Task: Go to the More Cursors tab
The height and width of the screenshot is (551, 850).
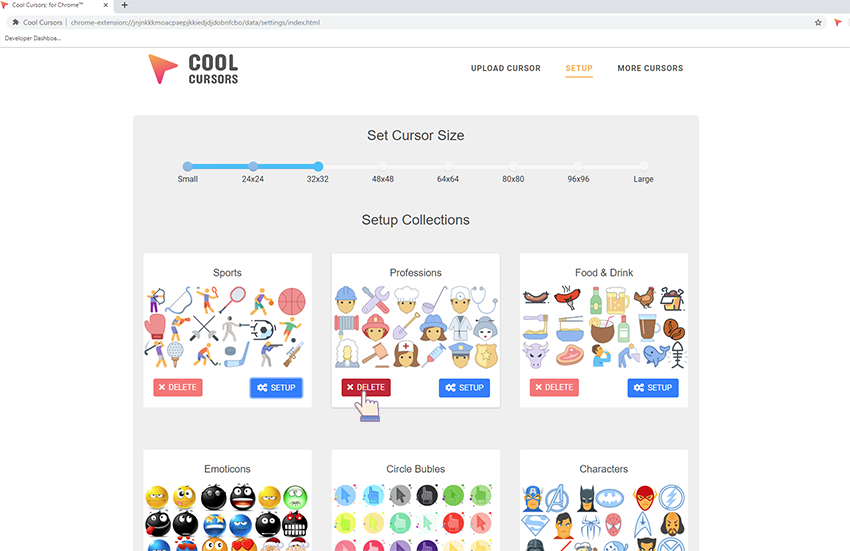Action: click(x=650, y=68)
